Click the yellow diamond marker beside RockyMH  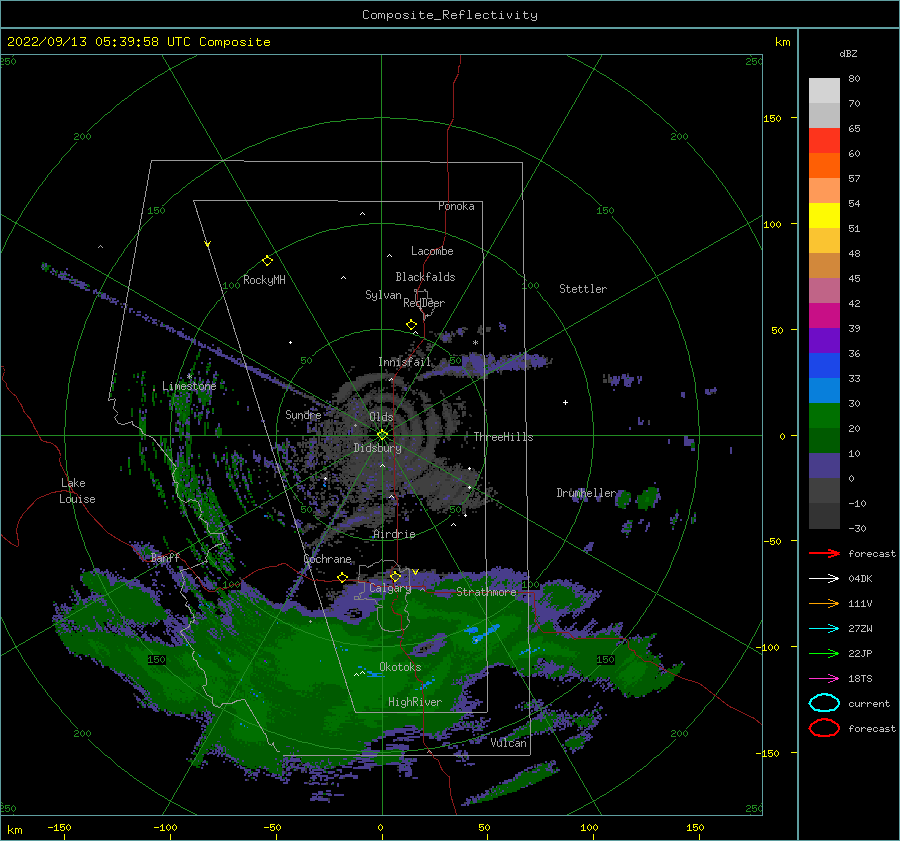(x=267, y=261)
